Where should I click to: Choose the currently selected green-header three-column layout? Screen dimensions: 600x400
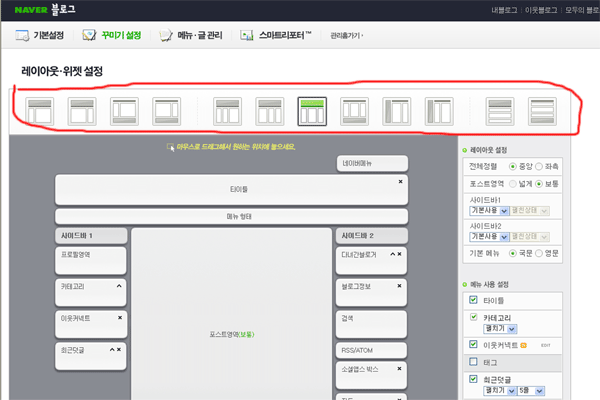click(312, 111)
